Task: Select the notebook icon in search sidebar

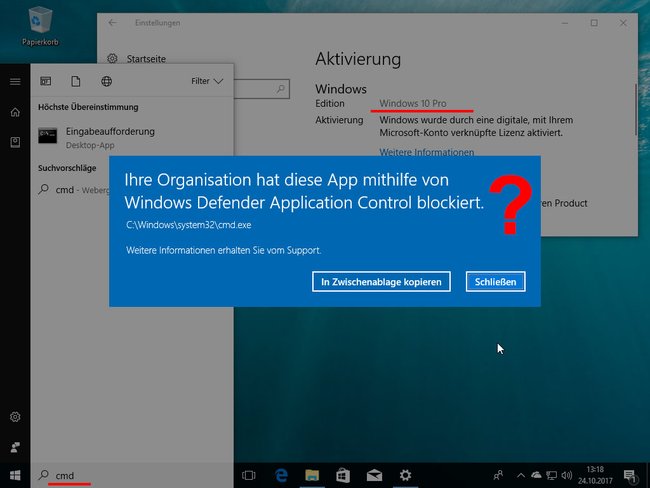Action: [15, 142]
